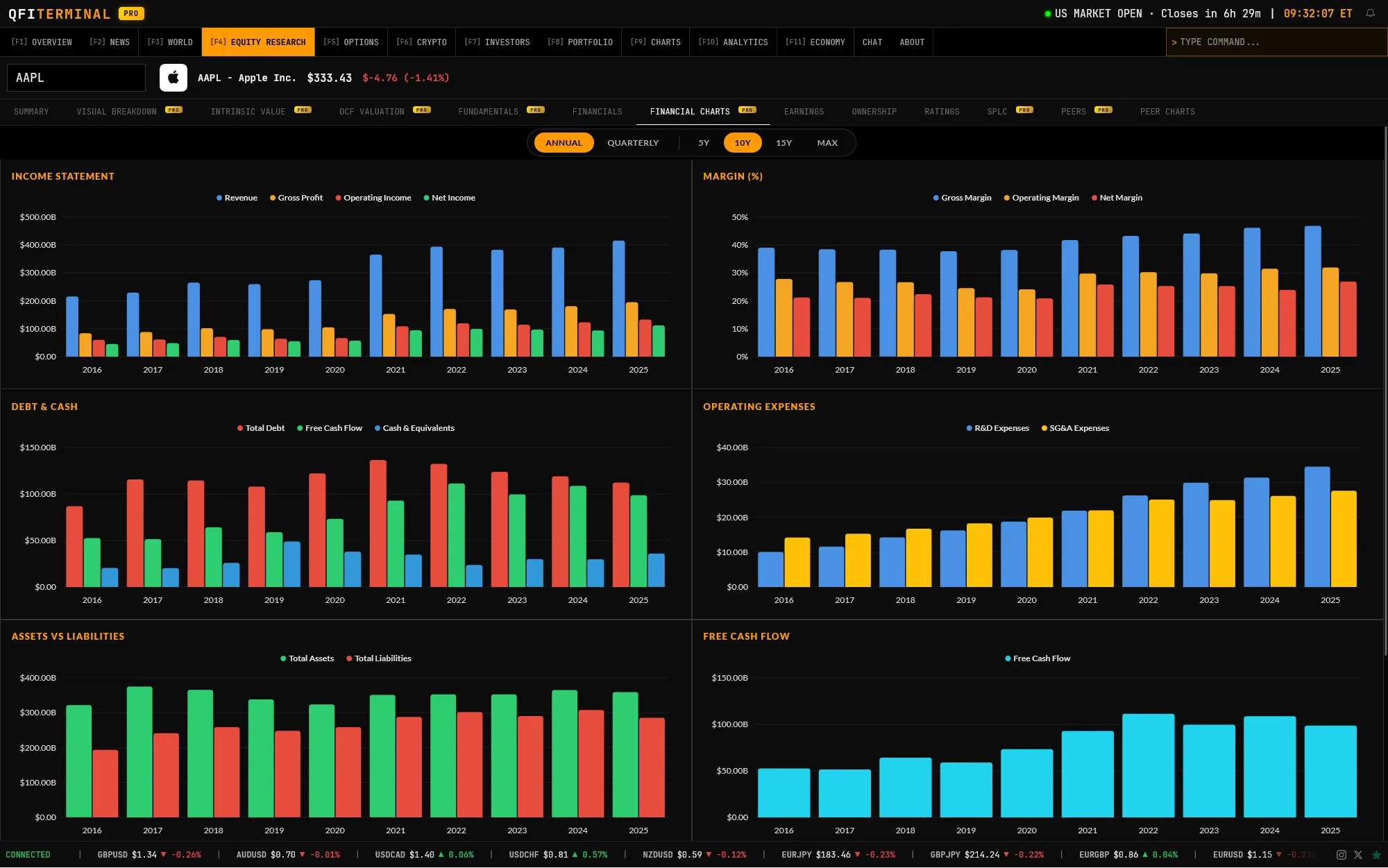Toggle Gross Margin legend item
The width and height of the screenshot is (1388, 868).
[962, 198]
